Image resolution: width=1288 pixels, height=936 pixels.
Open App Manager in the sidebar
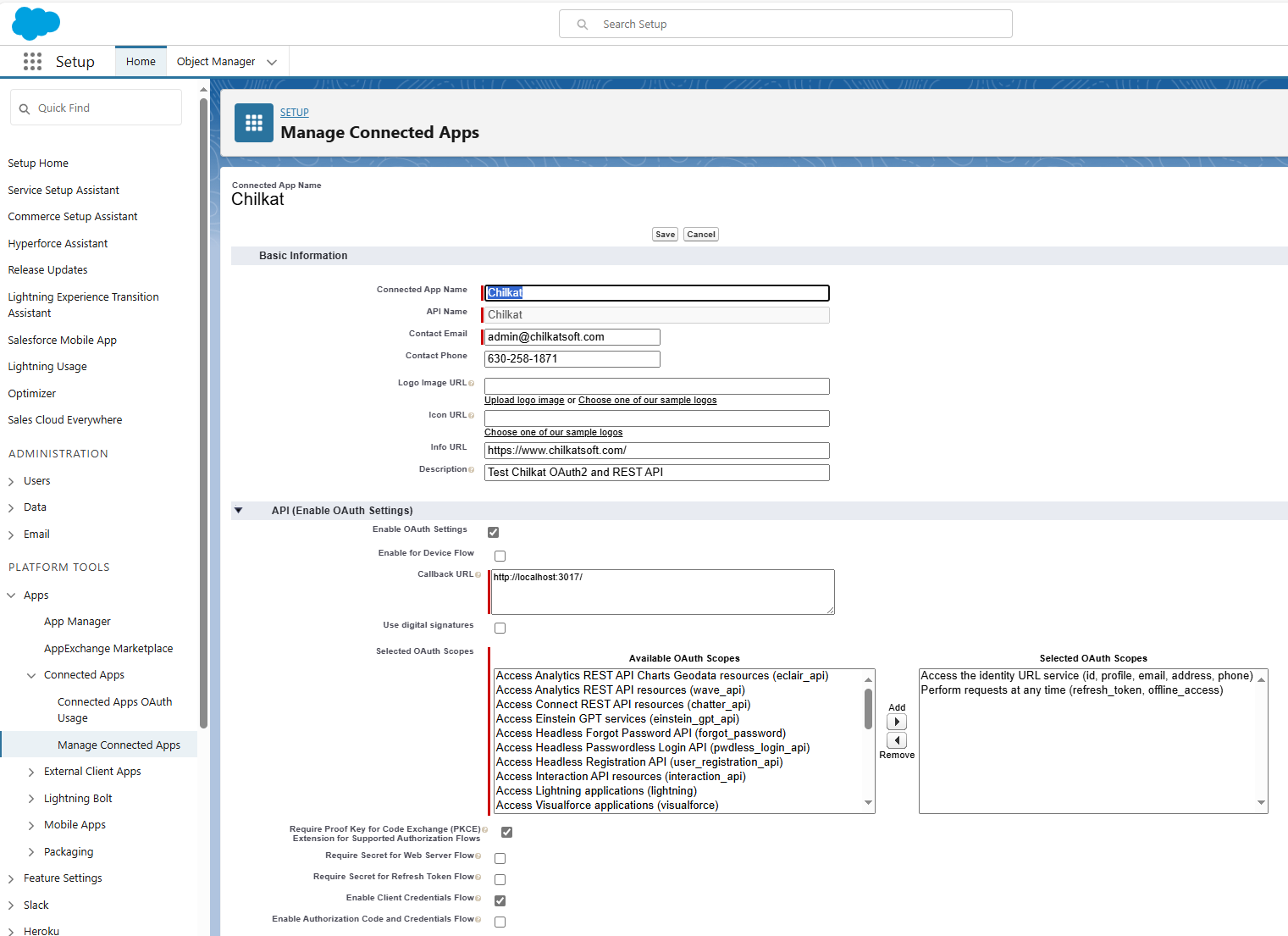77,622
